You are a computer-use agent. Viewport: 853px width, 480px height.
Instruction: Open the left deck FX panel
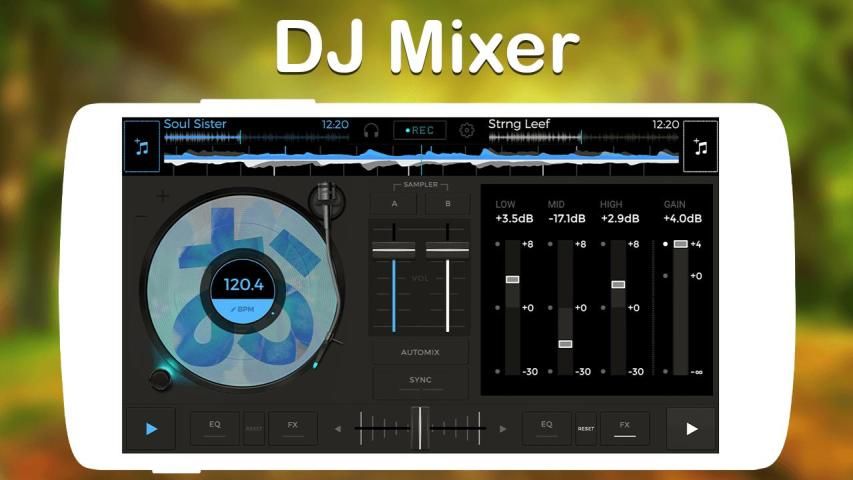tap(292, 427)
